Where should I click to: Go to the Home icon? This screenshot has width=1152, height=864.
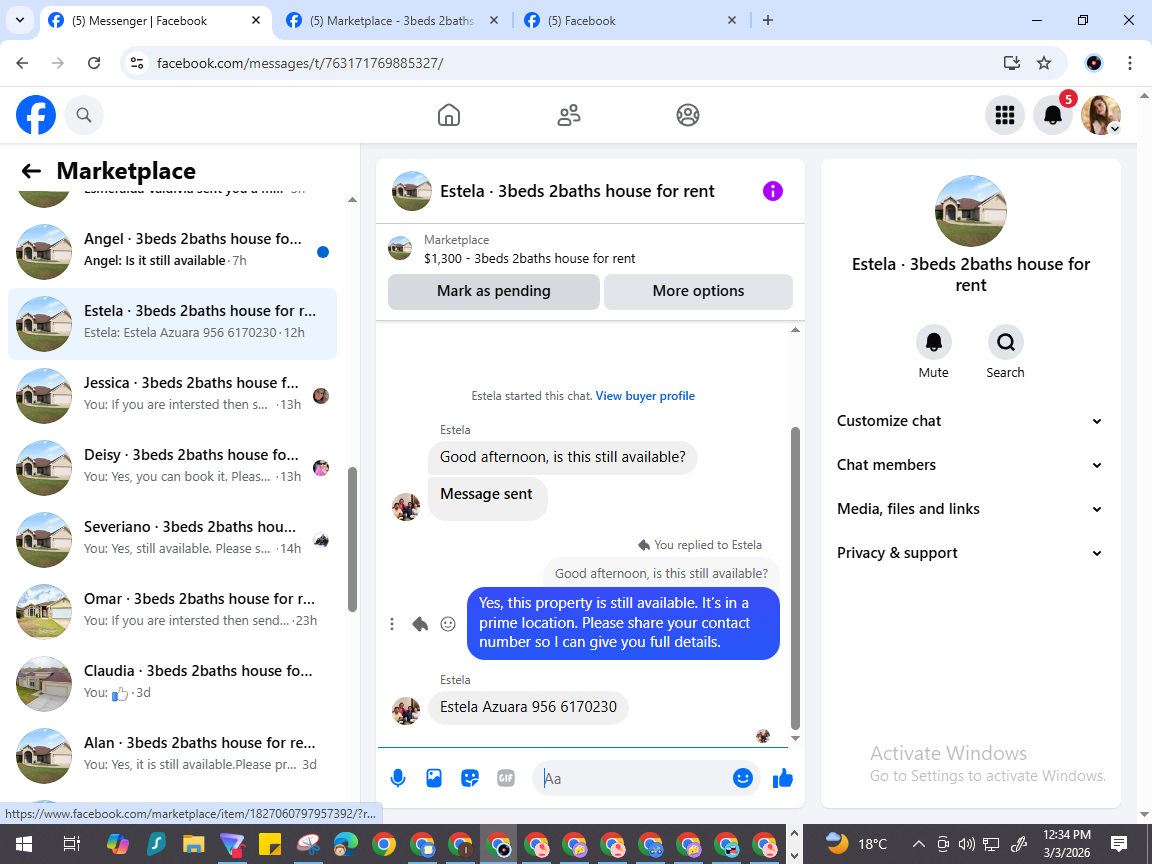click(x=449, y=115)
